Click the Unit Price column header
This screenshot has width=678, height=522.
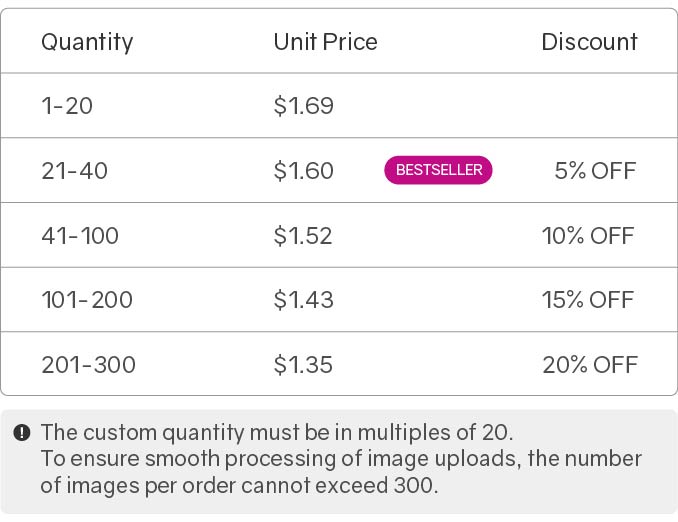tap(325, 42)
